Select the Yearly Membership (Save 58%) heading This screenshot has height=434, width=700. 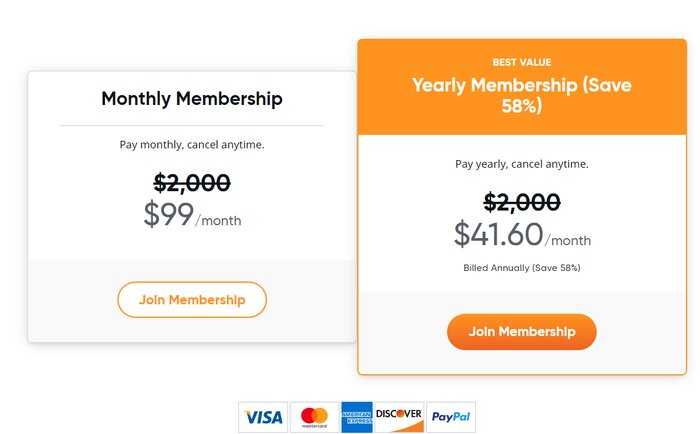(x=521, y=95)
